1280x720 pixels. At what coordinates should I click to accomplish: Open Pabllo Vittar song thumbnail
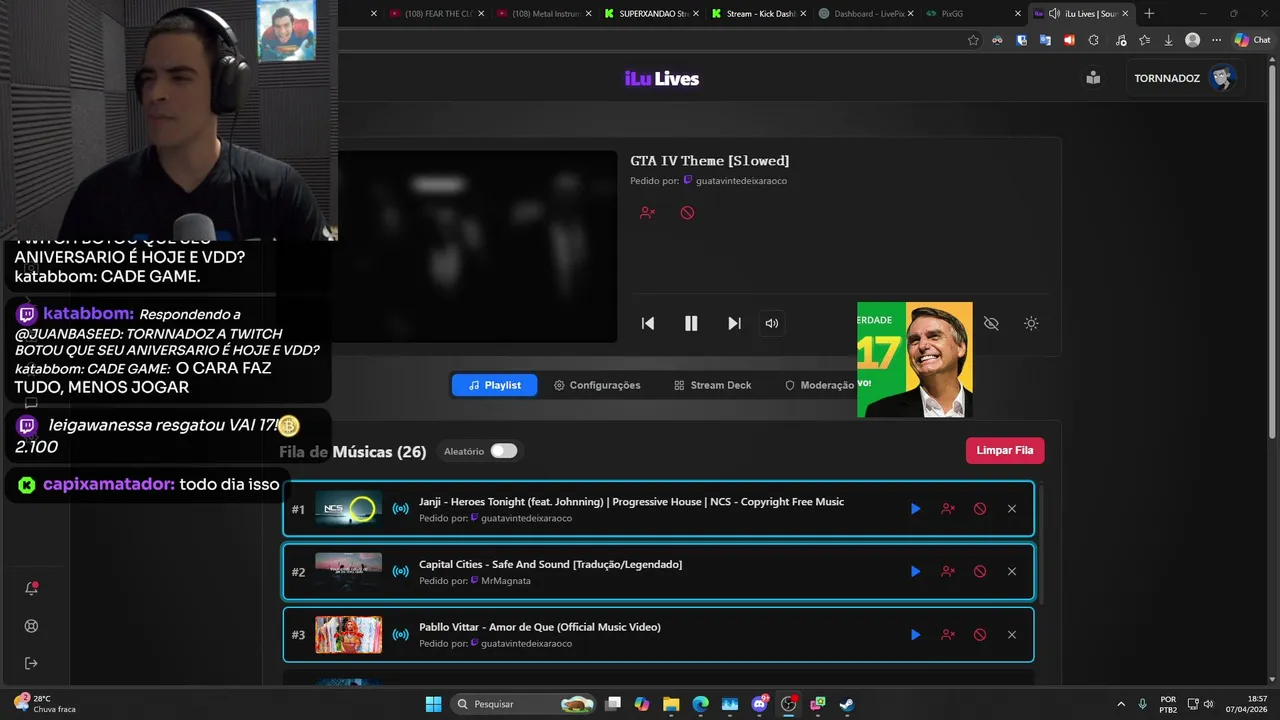tap(348, 634)
